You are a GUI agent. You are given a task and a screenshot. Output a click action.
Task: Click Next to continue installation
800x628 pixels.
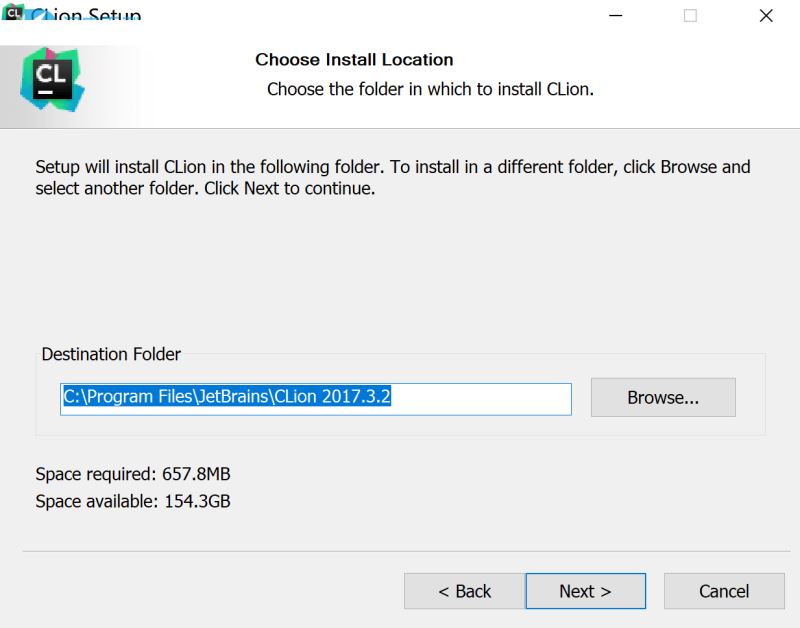585,591
